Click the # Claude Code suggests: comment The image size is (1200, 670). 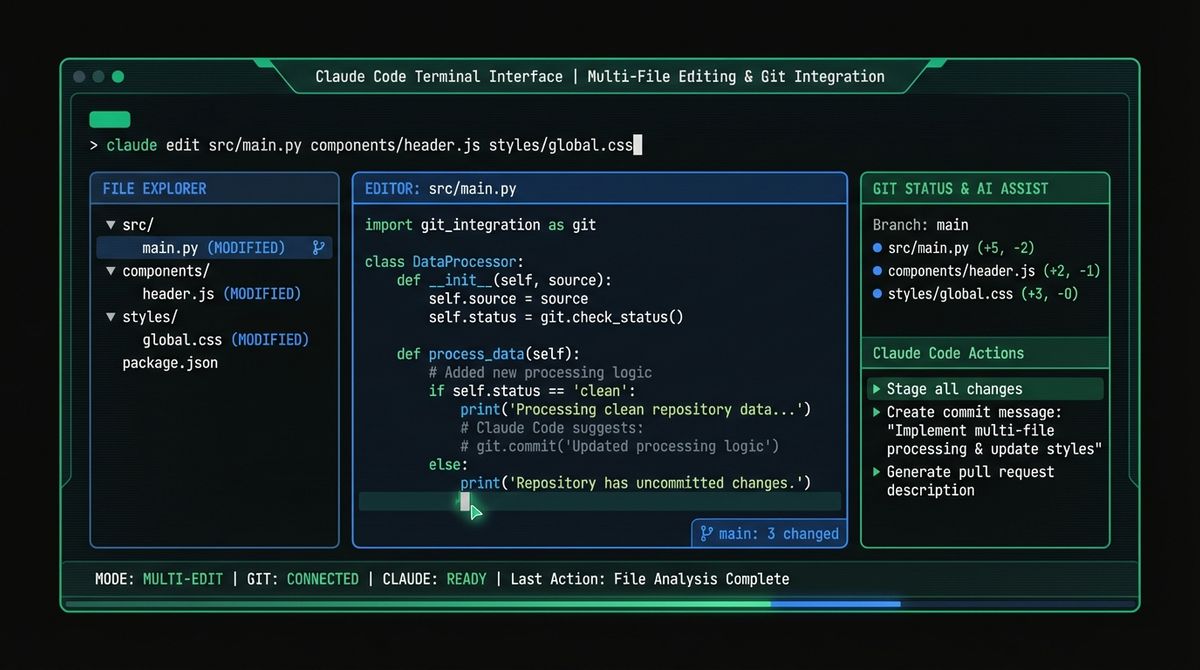(552, 428)
